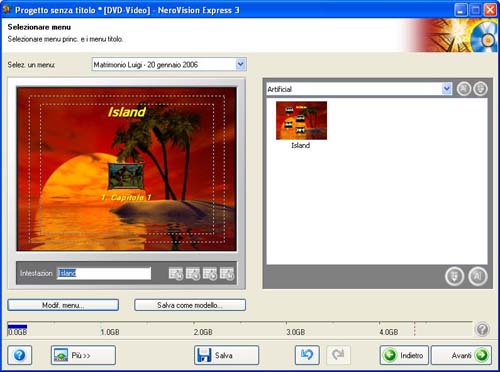Click the Island title in the menu preview

(127, 112)
